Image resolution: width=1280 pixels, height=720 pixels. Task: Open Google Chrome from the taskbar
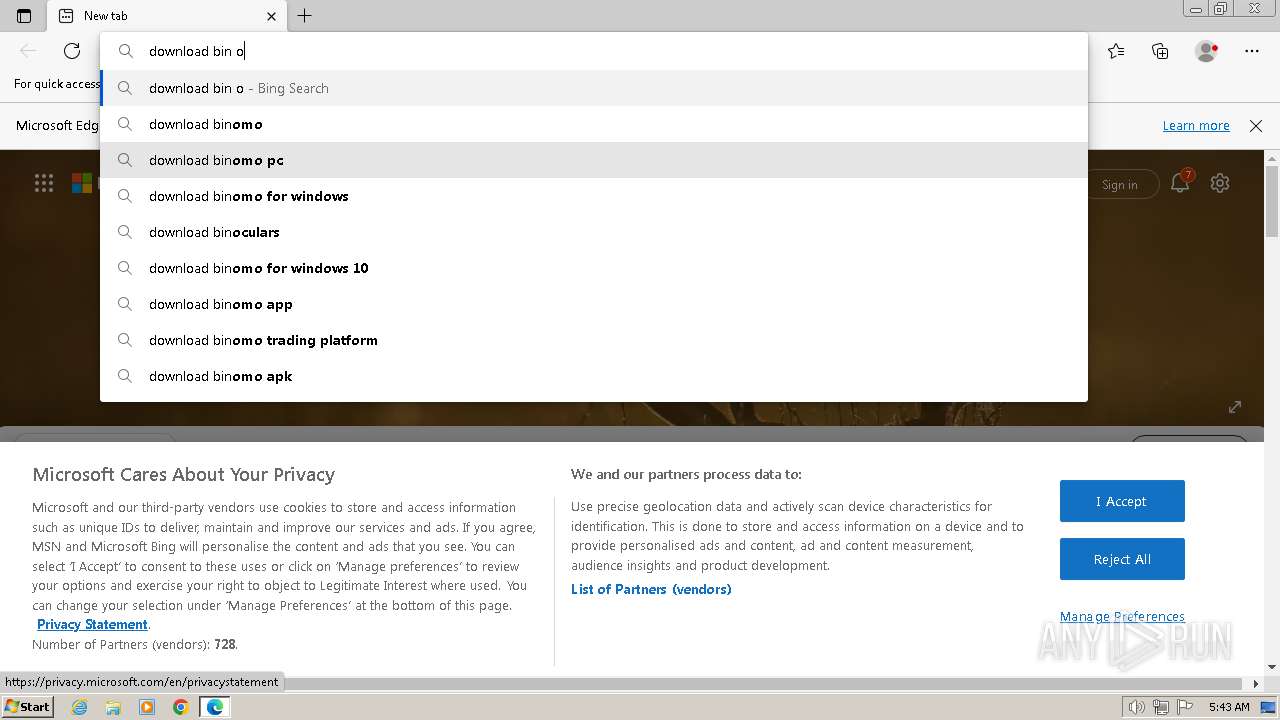click(x=181, y=707)
